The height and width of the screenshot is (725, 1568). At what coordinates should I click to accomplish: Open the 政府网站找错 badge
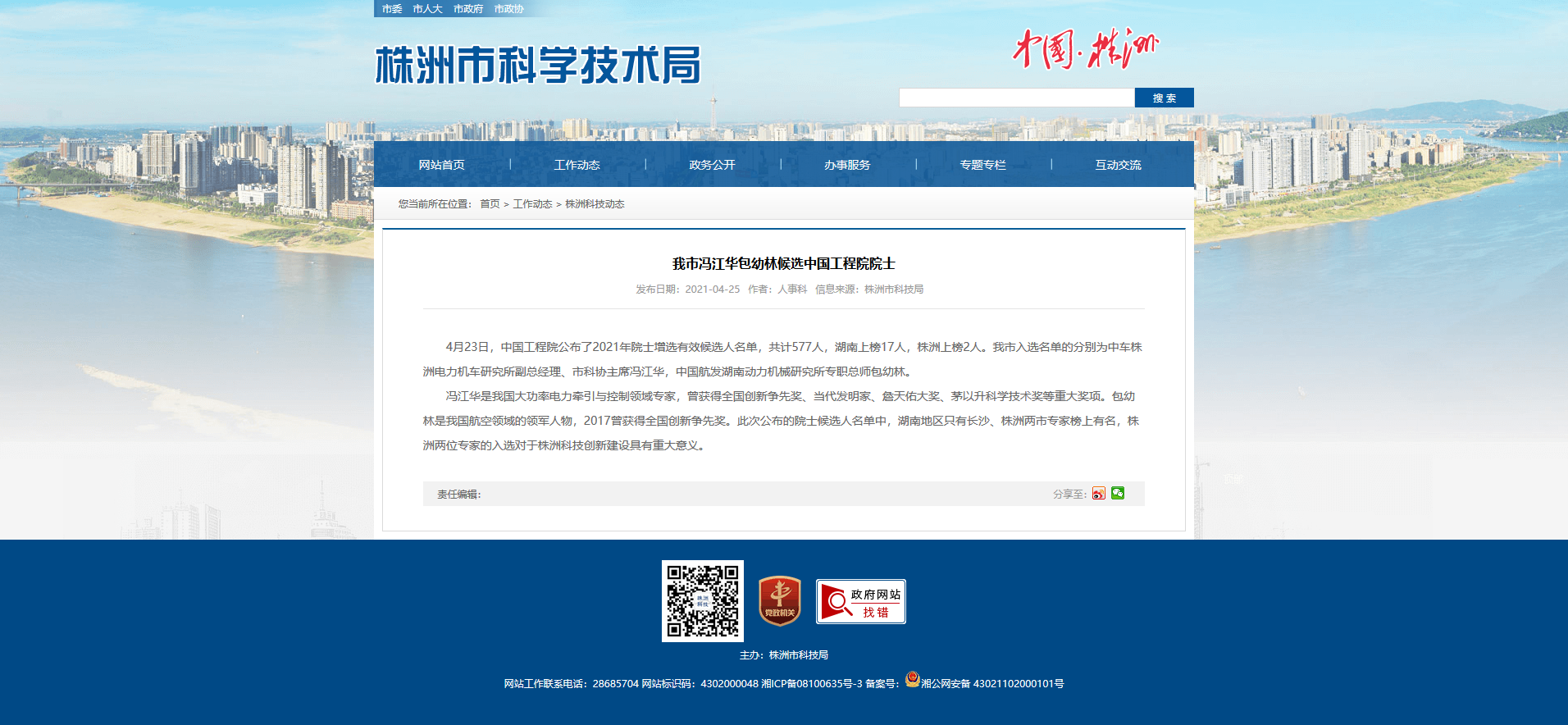(861, 601)
